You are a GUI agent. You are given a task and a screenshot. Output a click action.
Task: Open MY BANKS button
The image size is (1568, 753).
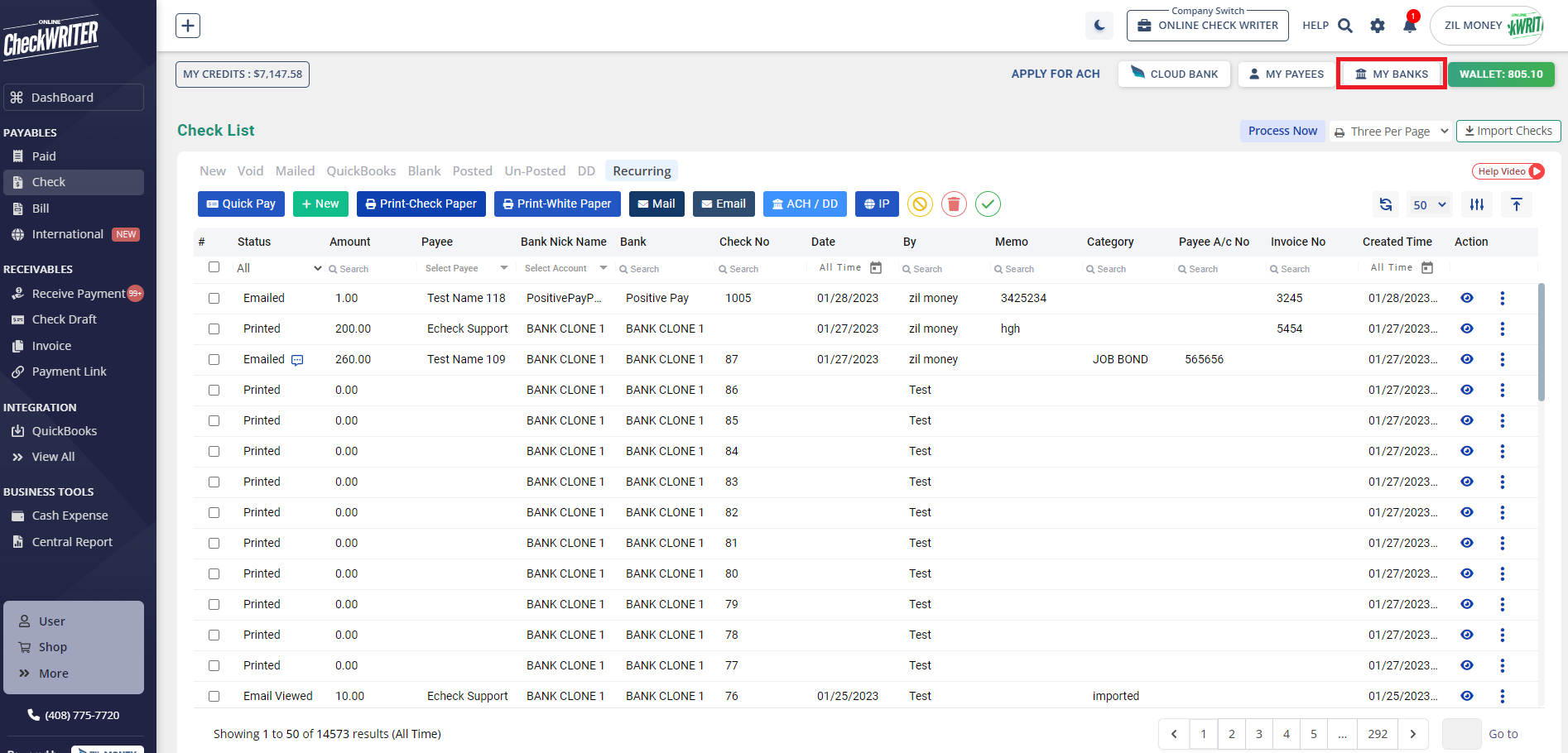pos(1392,74)
